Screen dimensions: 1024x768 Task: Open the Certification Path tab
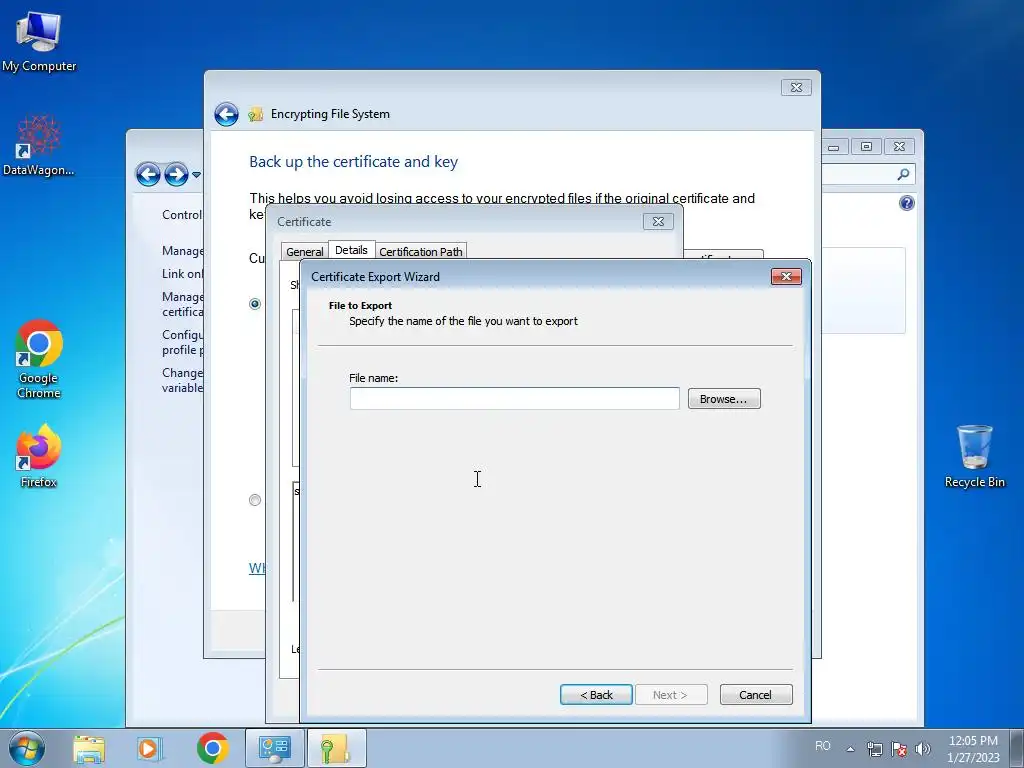point(421,251)
